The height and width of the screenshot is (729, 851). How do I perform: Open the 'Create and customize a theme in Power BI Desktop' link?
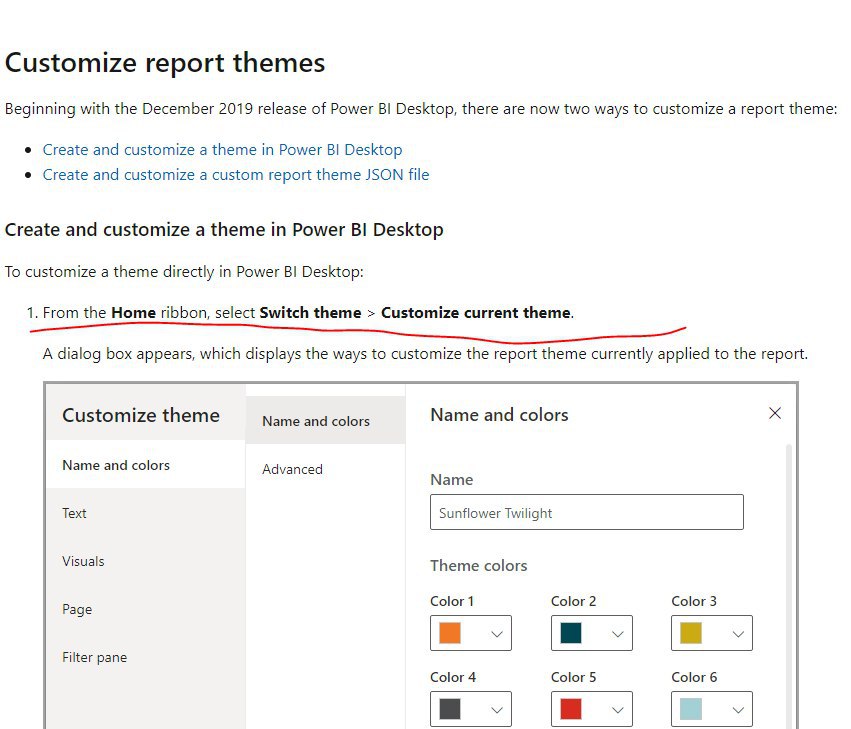pyautogui.click(x=223, y=150)
